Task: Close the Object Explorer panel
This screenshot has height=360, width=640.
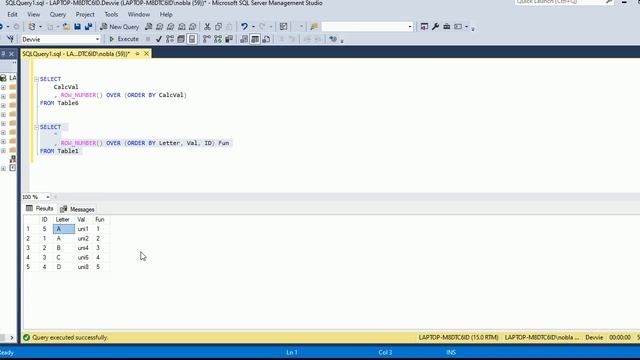Action: click(x=11, y=53)
